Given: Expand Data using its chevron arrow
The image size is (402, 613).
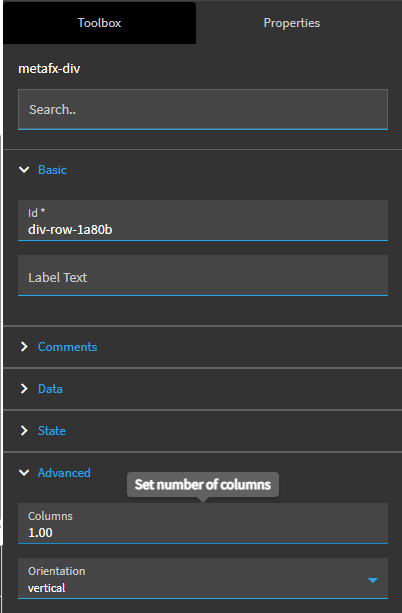Looking at the screenshot, I should pyautogui.click(x=24, y=389).
